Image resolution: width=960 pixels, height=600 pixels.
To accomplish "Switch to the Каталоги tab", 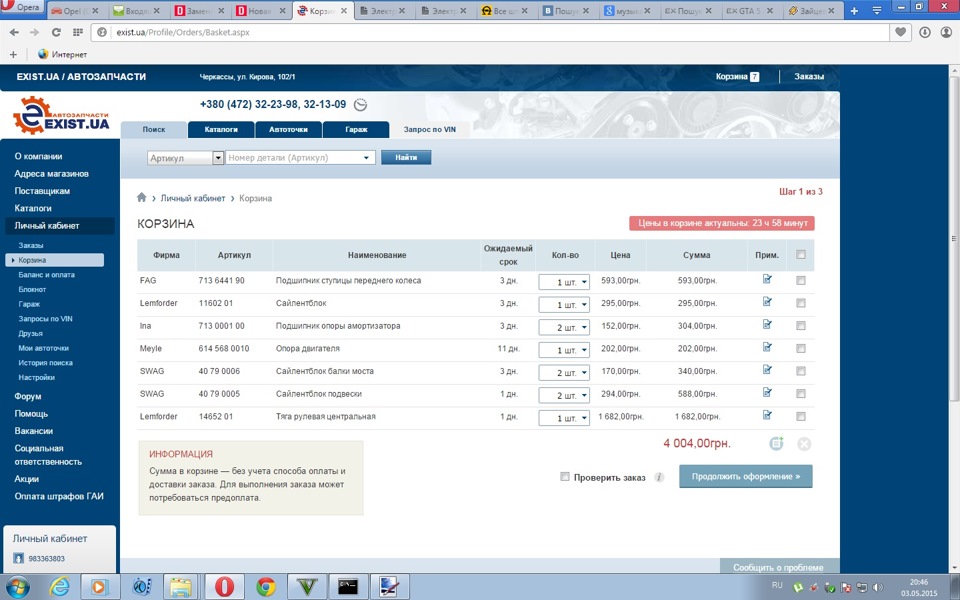I will point(221,130).
